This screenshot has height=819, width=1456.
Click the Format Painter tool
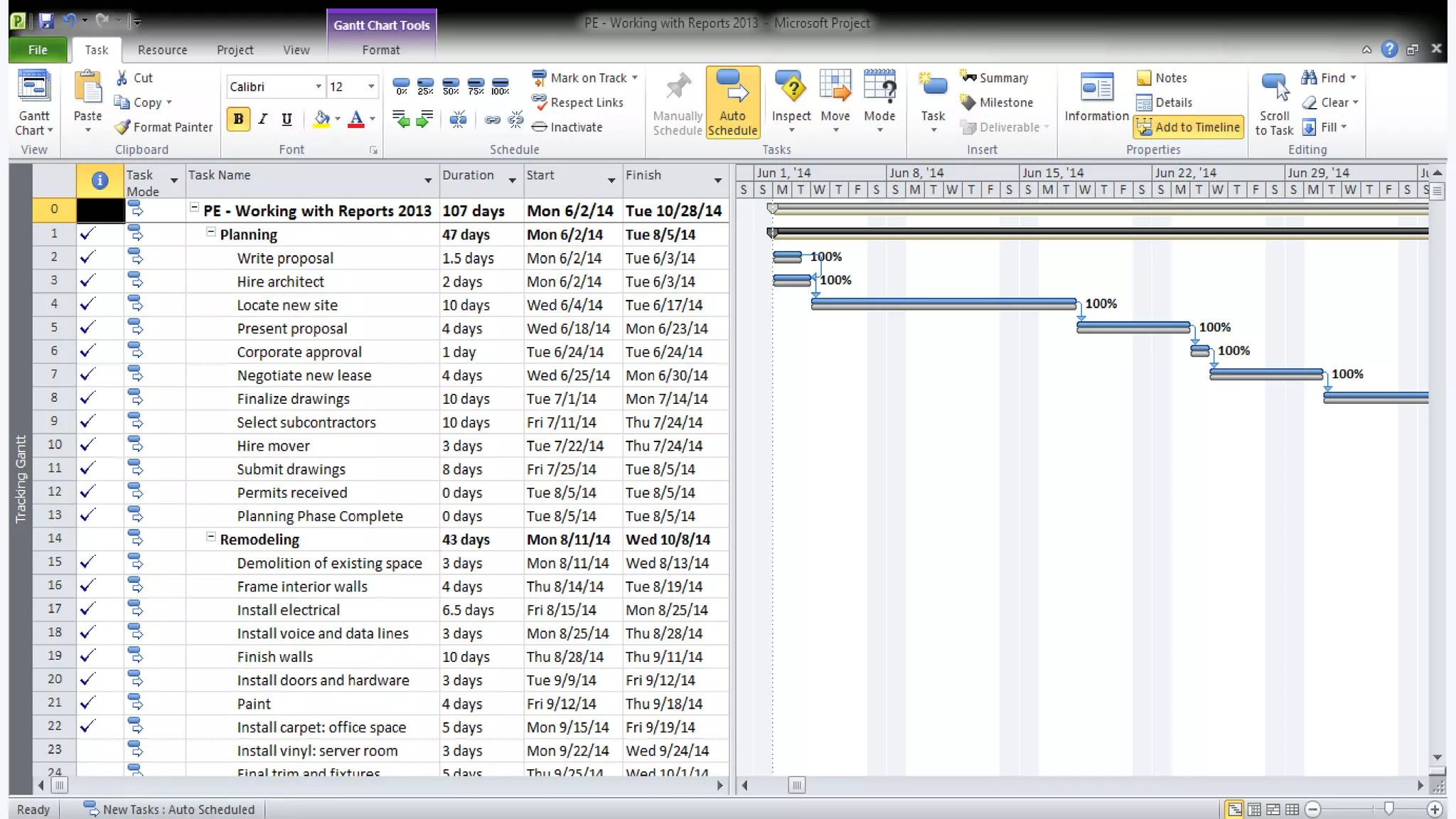[x=164, y=127]
